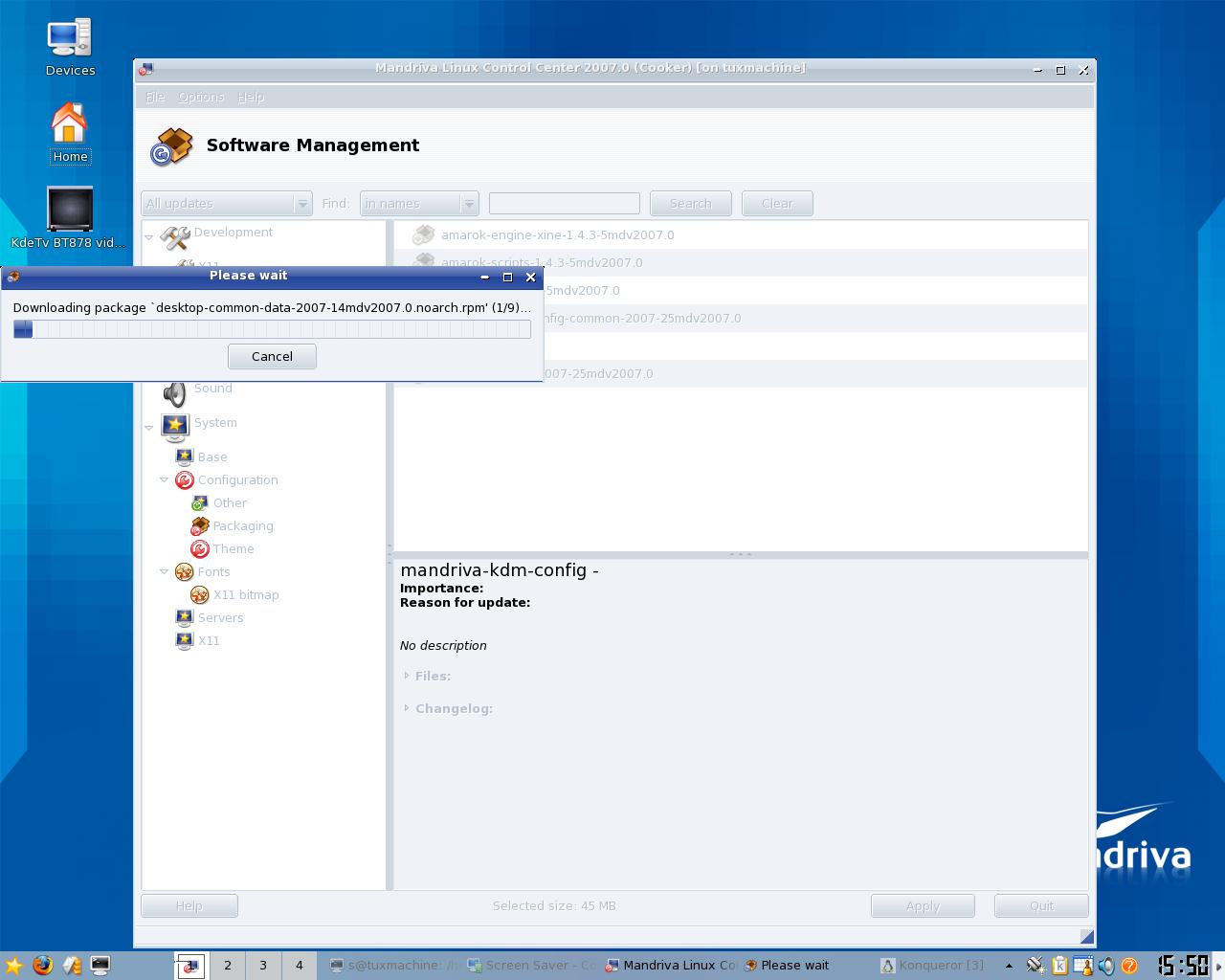Viewport: 1225px width, 980px height.
Task: Click the Packaging box icon
Action: (199, 525)
